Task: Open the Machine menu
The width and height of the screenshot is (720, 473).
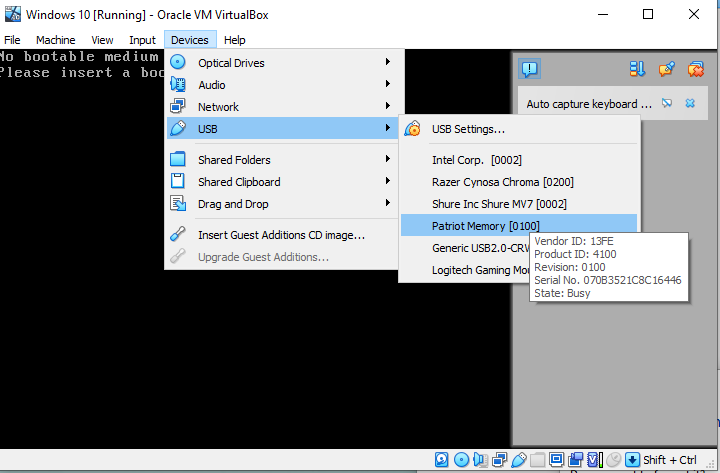Action: 56,40
